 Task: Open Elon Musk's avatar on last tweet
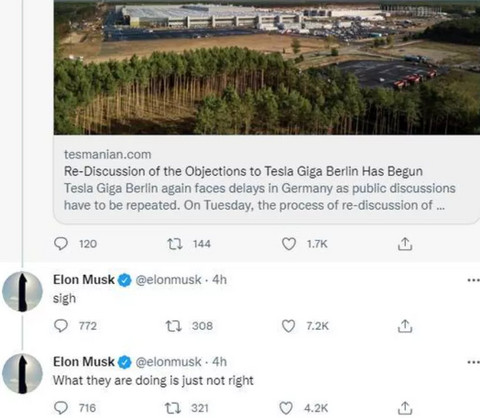tap(22, 374)
